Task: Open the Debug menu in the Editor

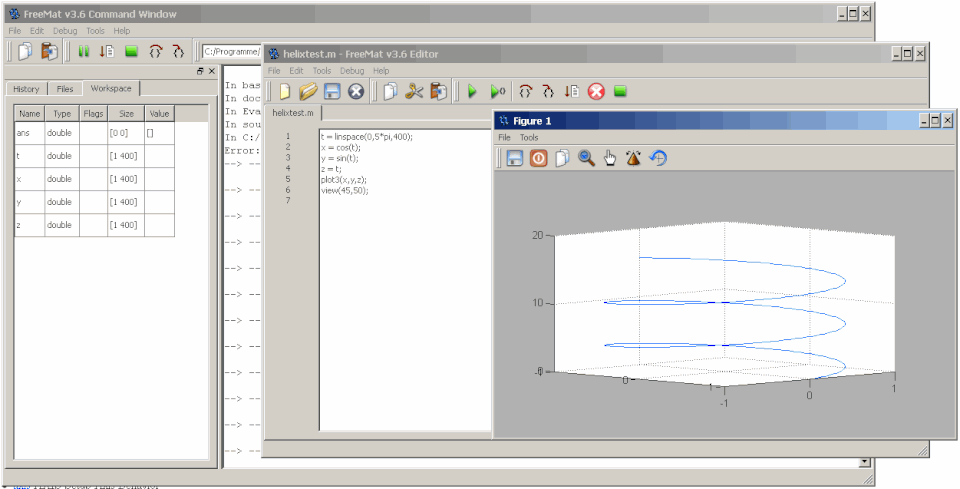Action: (352, 71)
